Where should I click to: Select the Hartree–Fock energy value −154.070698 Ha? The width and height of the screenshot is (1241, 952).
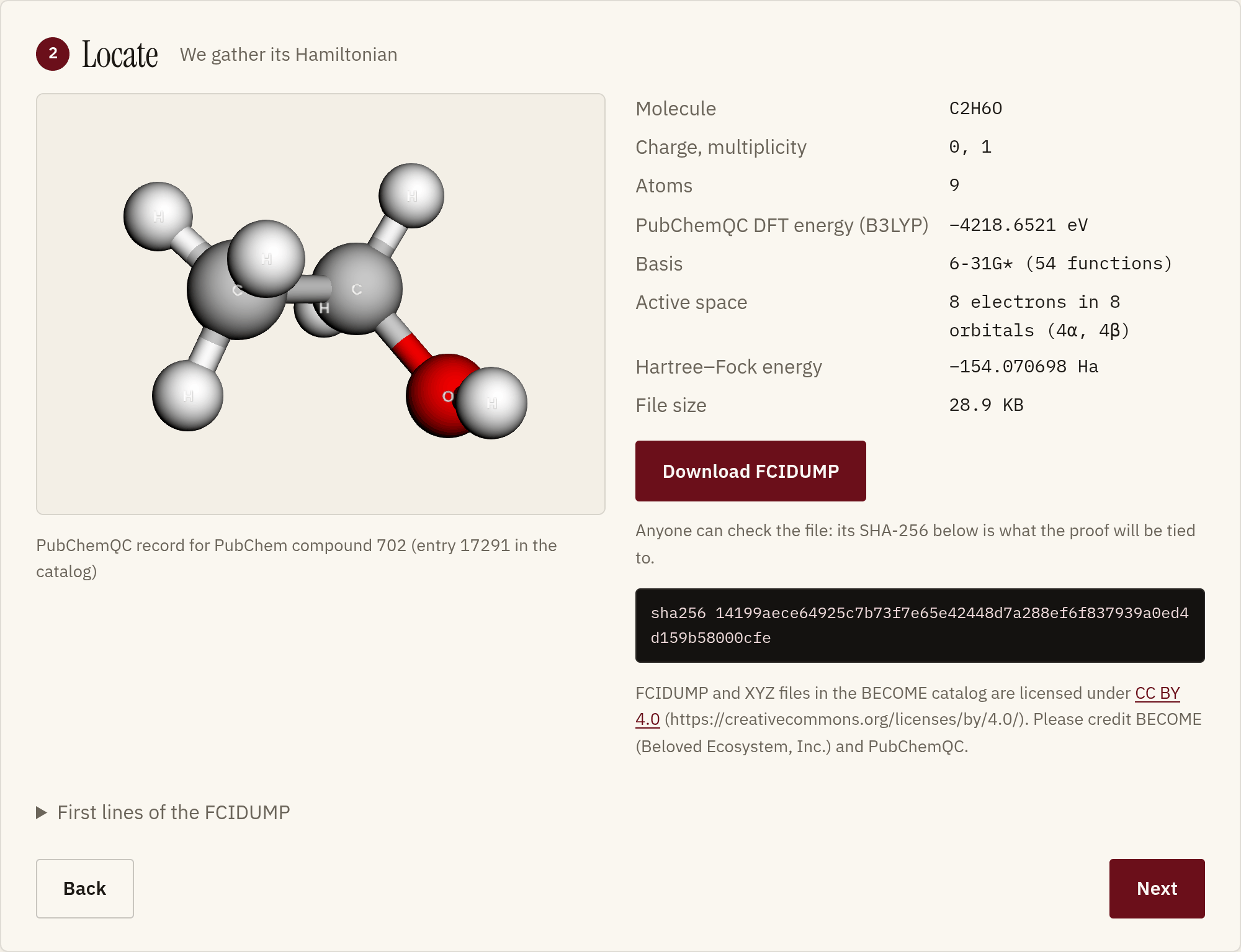pos(1023,367)
